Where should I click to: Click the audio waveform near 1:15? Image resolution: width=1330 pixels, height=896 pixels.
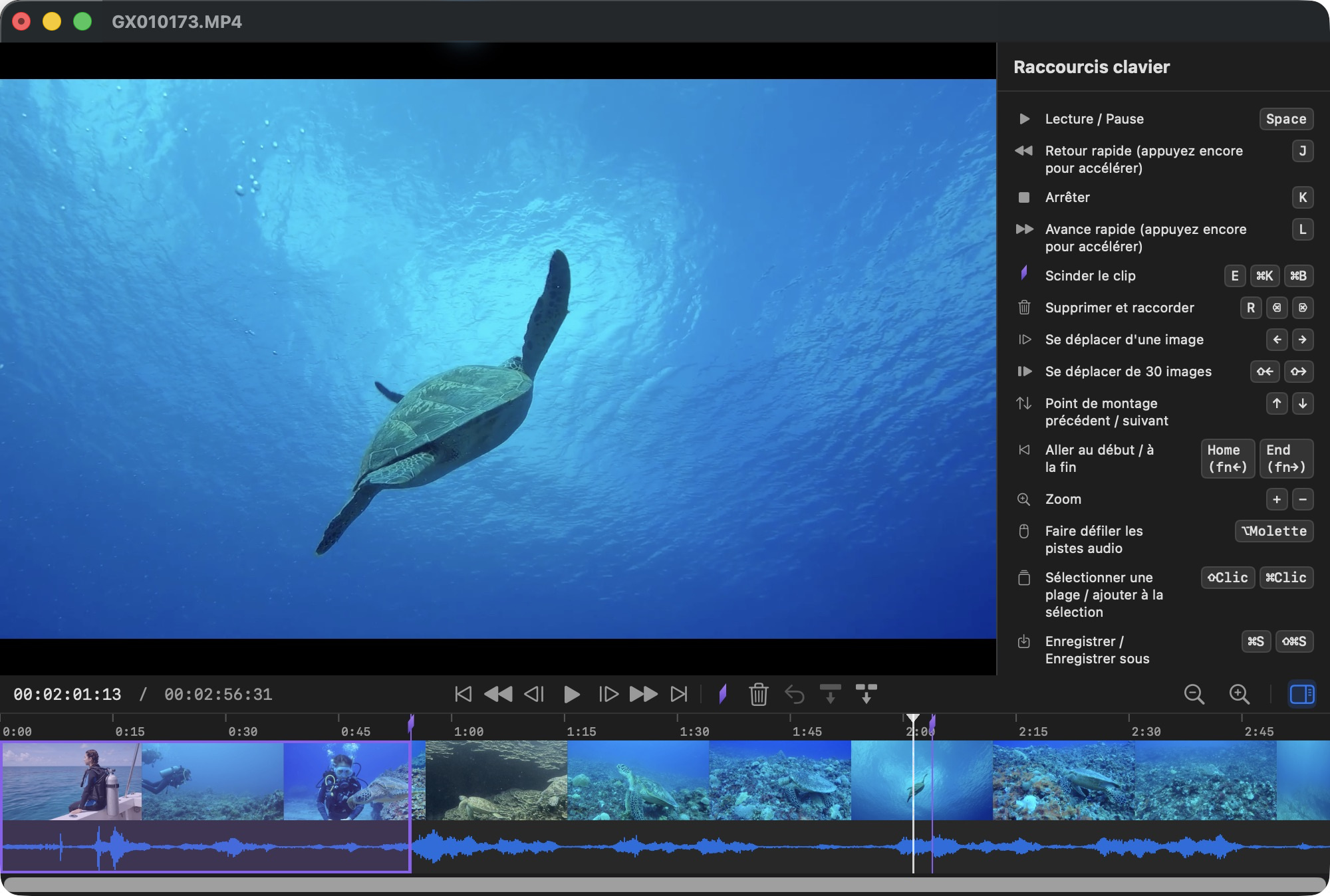[x=581, y=847]
